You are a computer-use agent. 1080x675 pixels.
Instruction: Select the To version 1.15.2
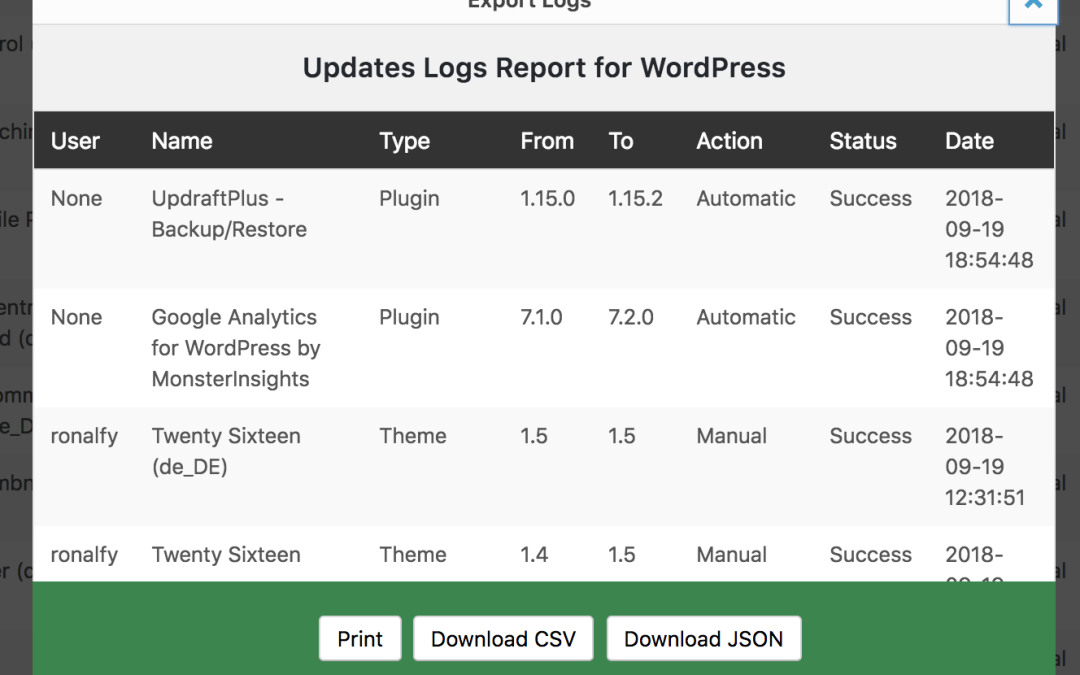click(x=635, y=198)
